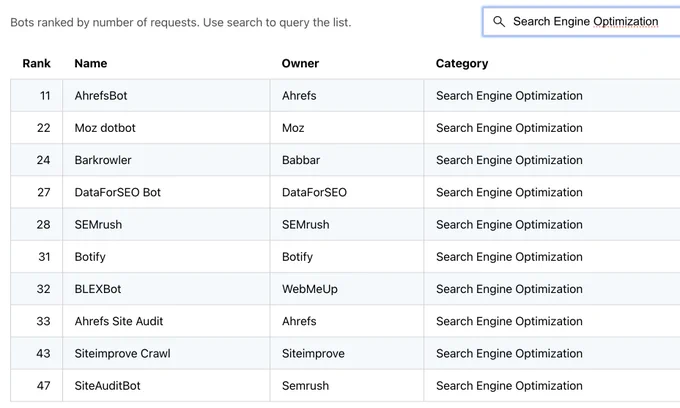Select the SiteAuditBot name cell
The width and height of the screenshot is (680, 408).
click(x=166, y=385)
